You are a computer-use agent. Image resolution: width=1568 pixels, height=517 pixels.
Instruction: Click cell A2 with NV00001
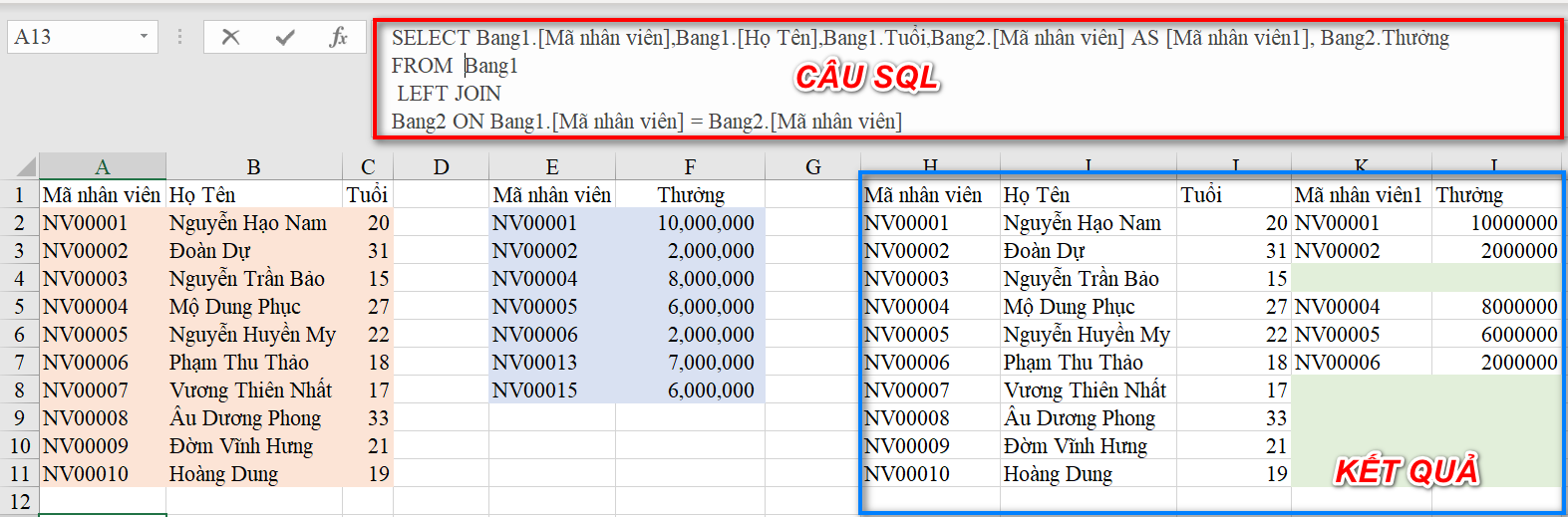click(x=102, y=222)
